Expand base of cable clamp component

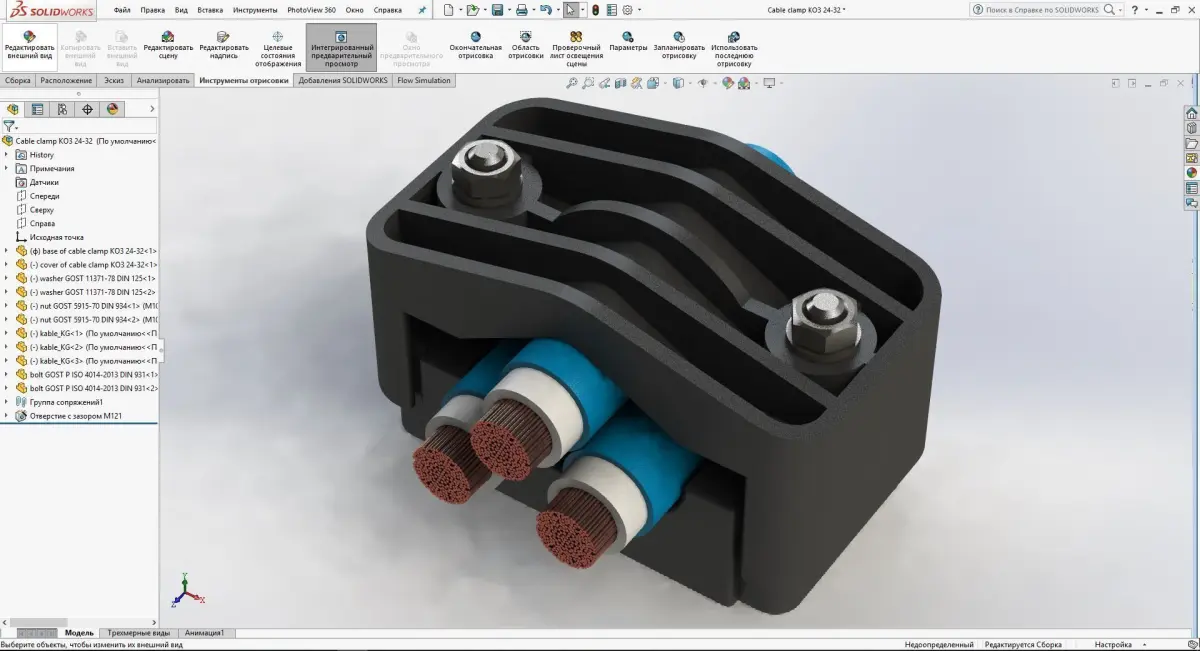[x=7, y=251]
